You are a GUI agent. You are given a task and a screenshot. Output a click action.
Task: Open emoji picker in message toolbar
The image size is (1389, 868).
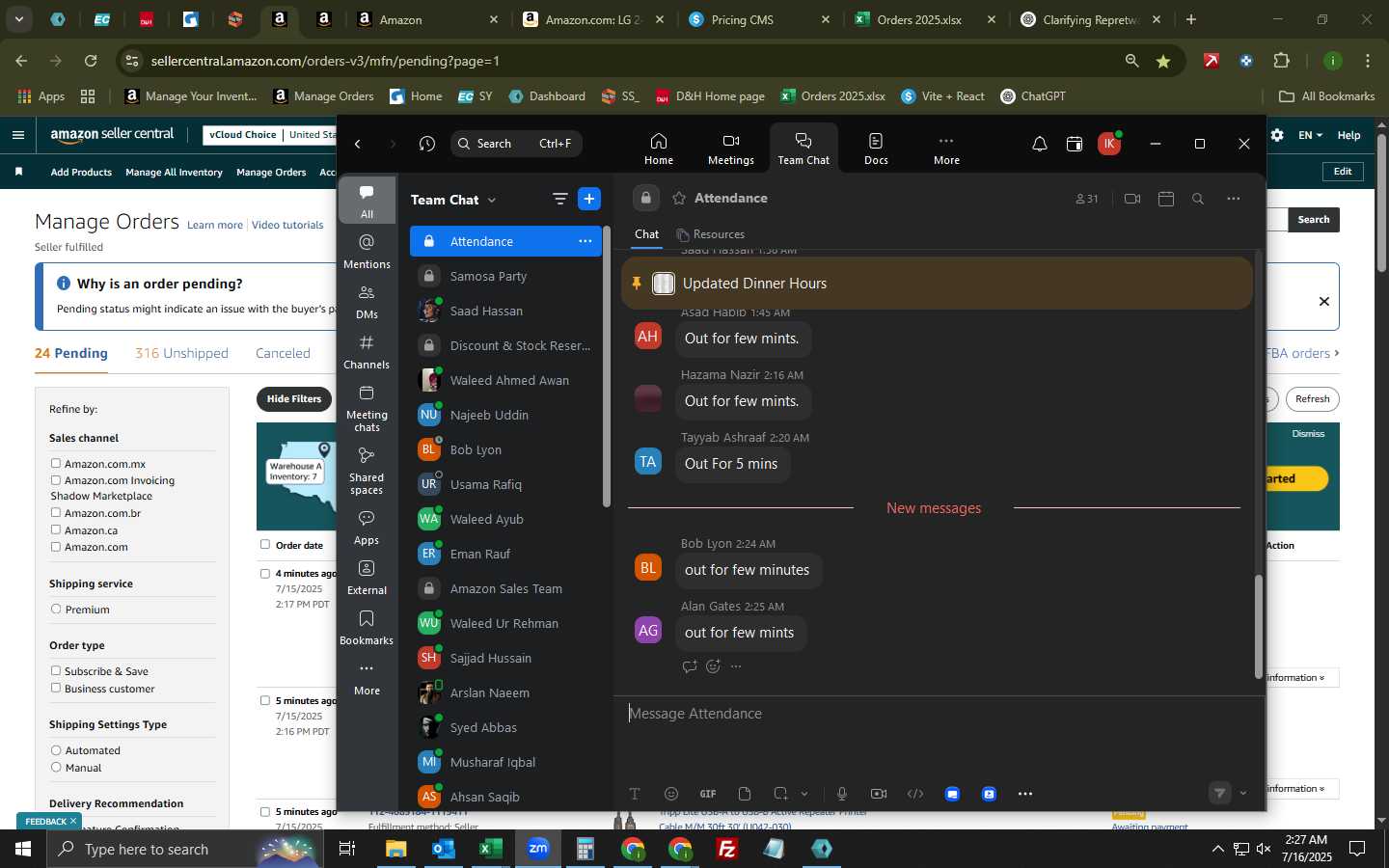pyautogui.click(x=671, y=794)
